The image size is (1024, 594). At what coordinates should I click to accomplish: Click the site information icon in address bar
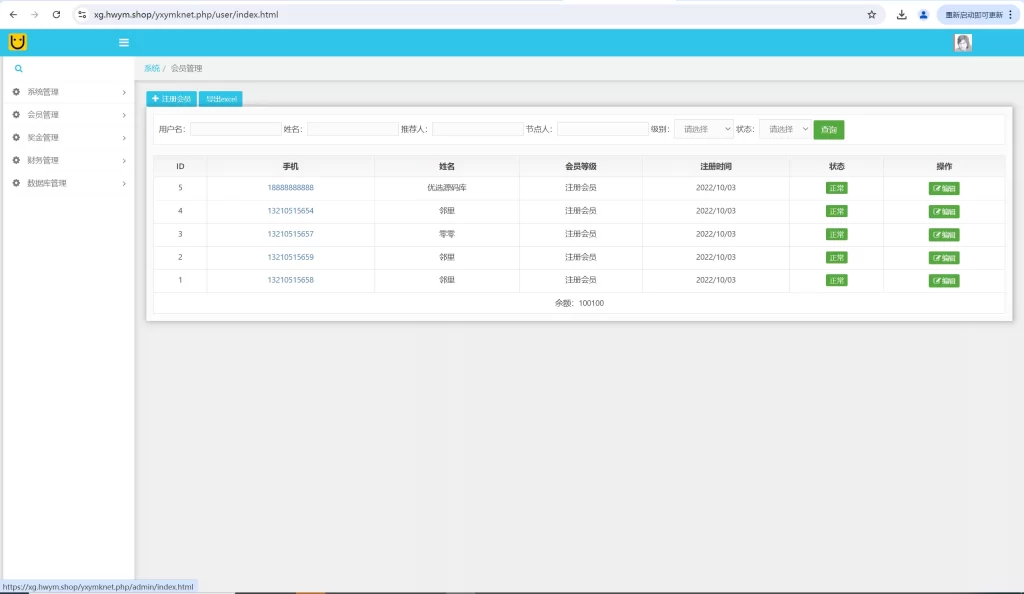[x=82, y=14]
